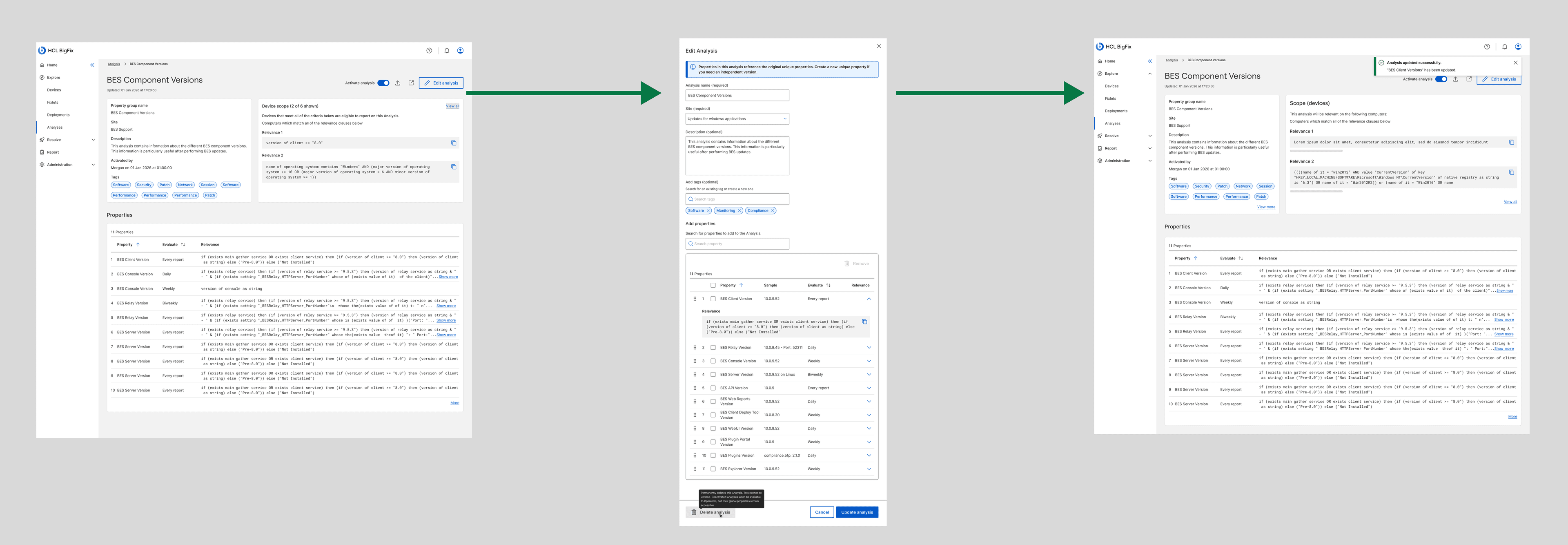This screenshot has height=545, width=1568.
Task: Click Edit analysis button in left screen
Action: 441,83
